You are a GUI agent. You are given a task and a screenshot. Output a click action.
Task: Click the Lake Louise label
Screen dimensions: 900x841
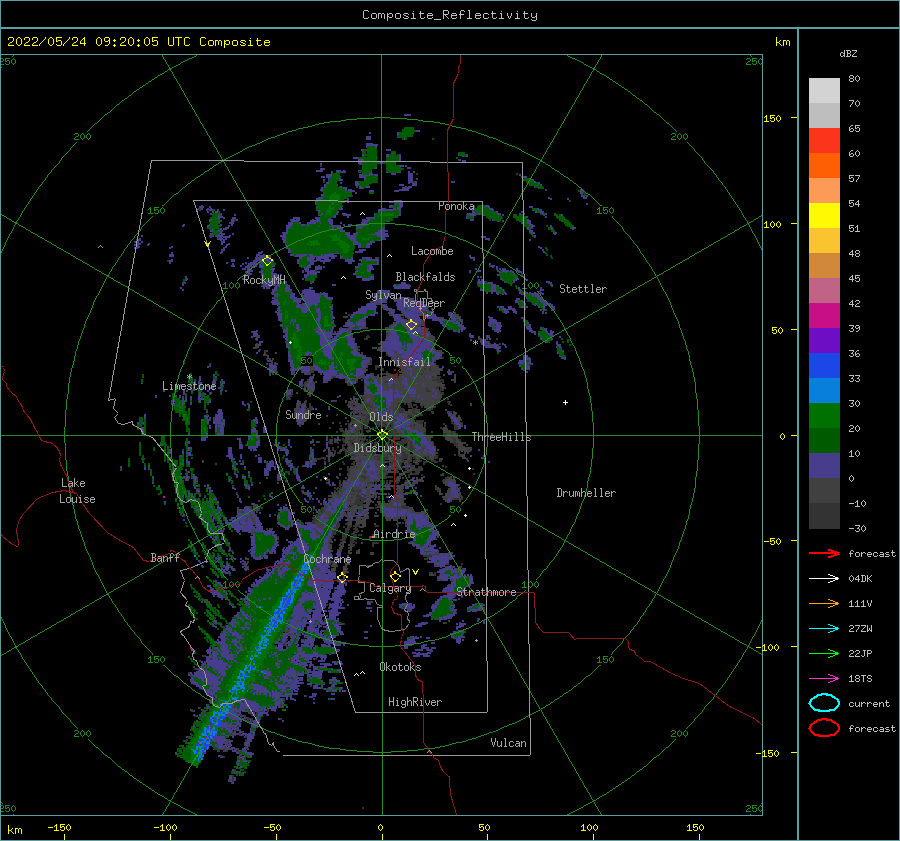[x=77, y=491]
